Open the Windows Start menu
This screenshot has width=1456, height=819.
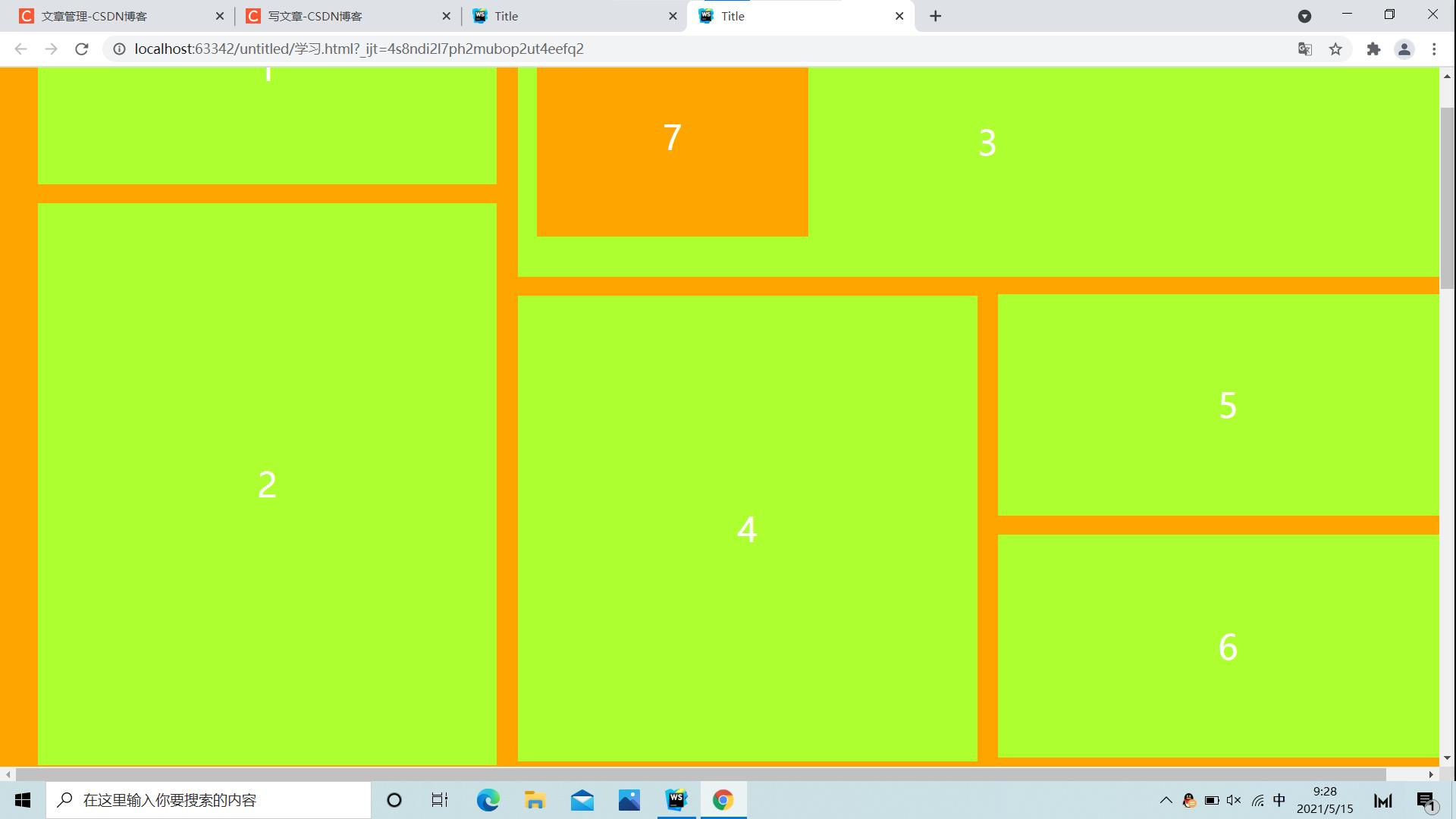point(23,800)
